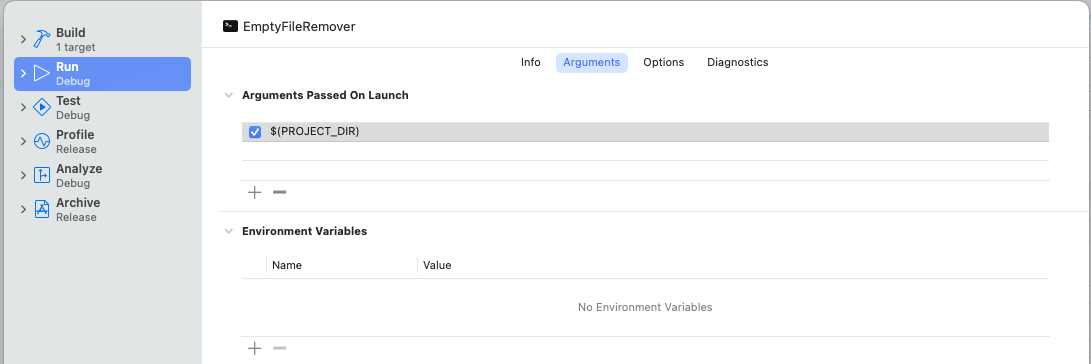1091x364 pixels.
Task: Click the Archive icon in sidebar
Action: [x=42, y=209]
